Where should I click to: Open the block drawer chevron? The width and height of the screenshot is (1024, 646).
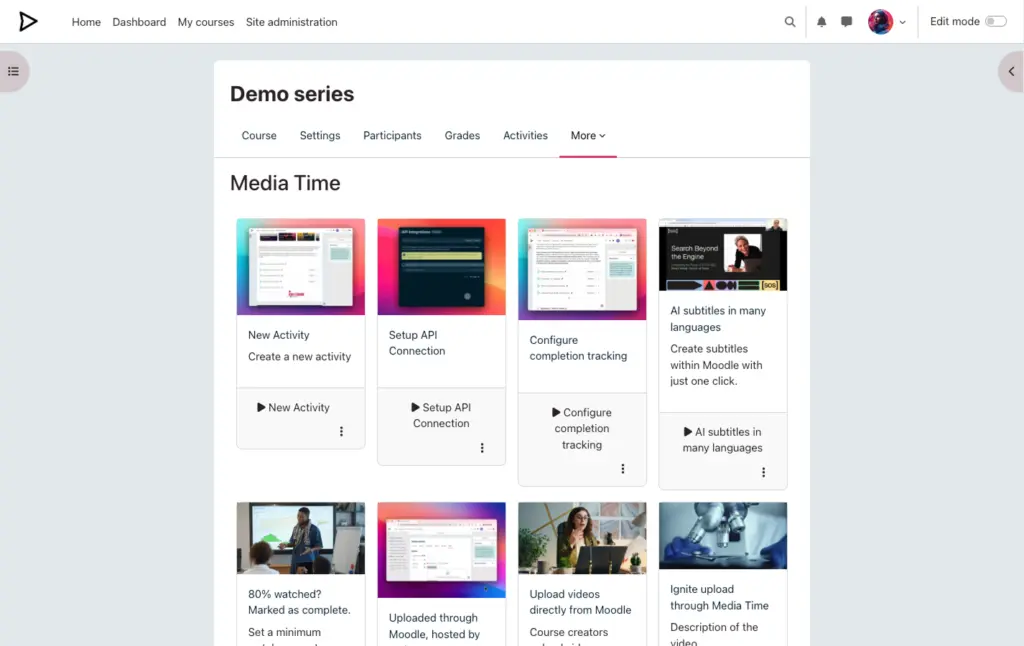[1012, 71]
